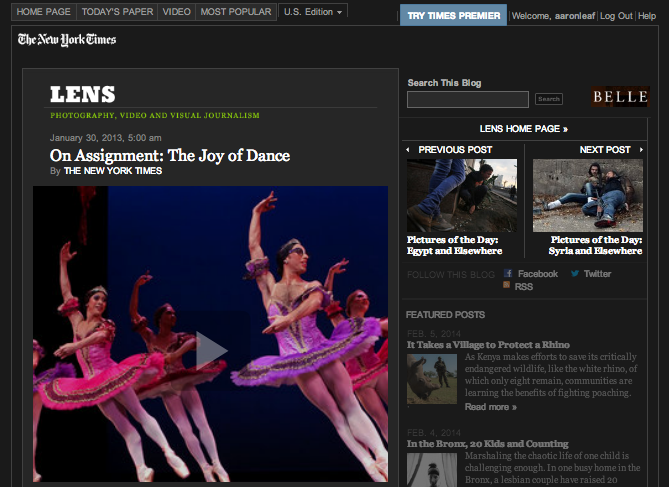Open the Most Popular tab
The image size is (669, 487).
pyautogui.click(x=236, y=12)
